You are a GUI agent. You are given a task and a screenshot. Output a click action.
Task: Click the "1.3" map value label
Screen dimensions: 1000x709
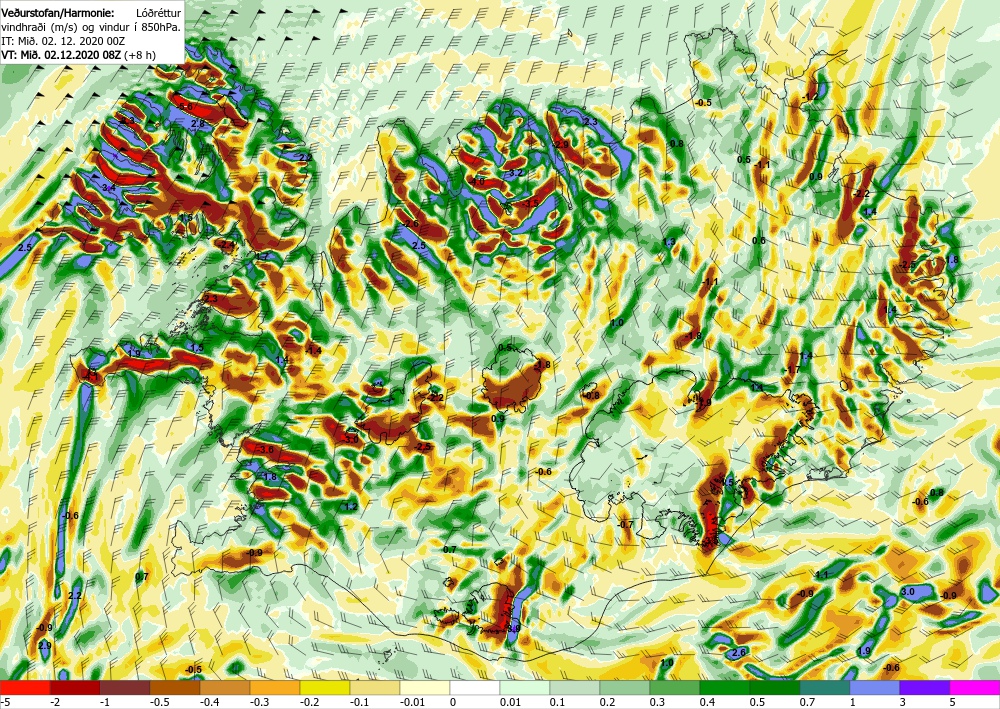click(669, 242)
